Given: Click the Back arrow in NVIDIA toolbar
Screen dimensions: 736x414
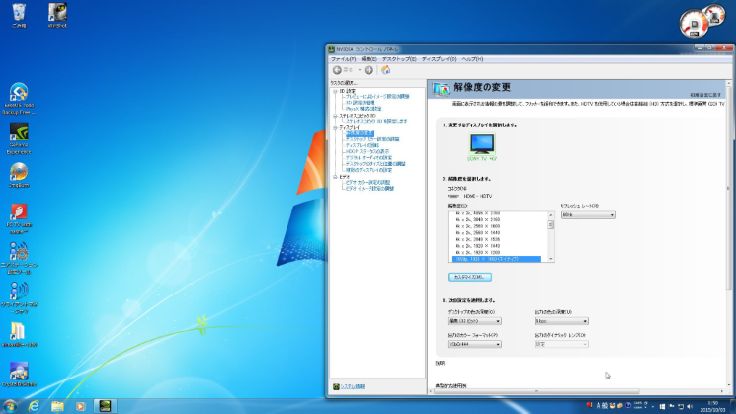Looking at the screenshot, I should pos(337,70).
